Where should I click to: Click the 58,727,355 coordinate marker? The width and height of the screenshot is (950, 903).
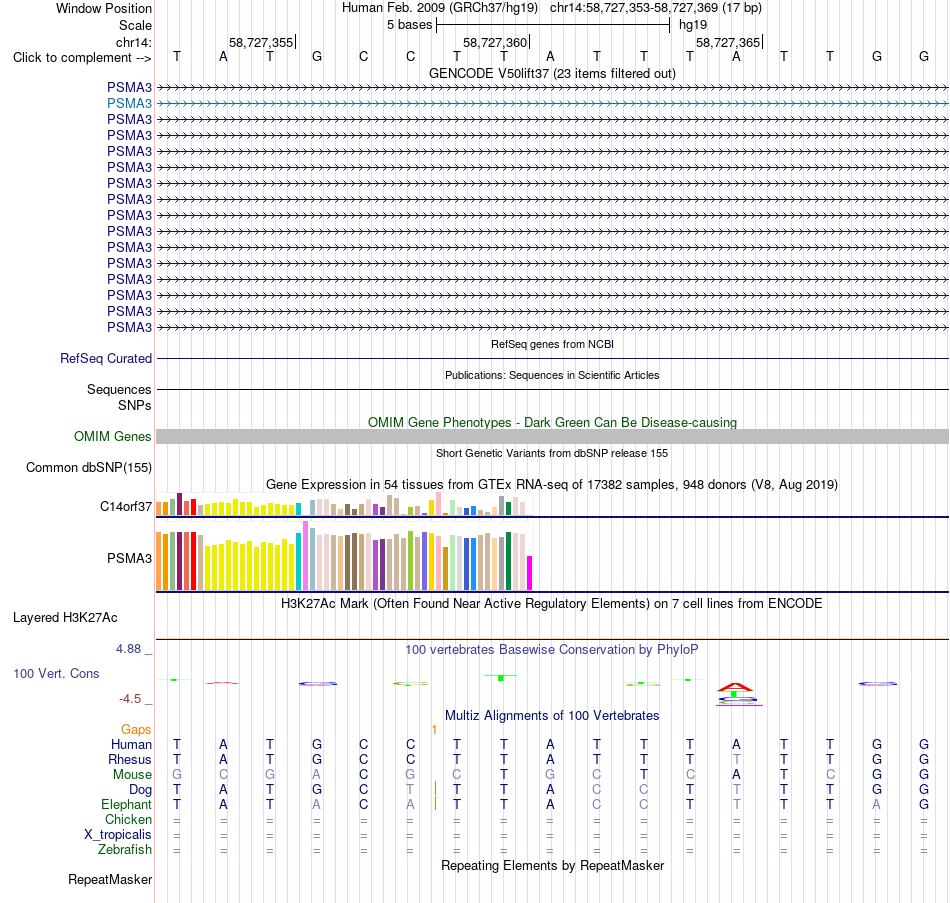coord(261,42)
